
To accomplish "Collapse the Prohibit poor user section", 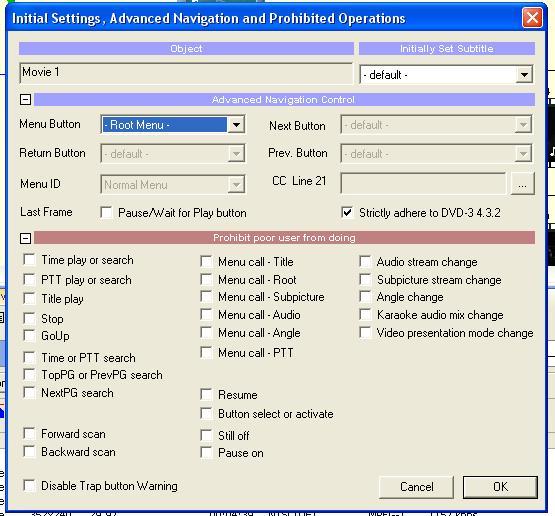I will point(25,238).
